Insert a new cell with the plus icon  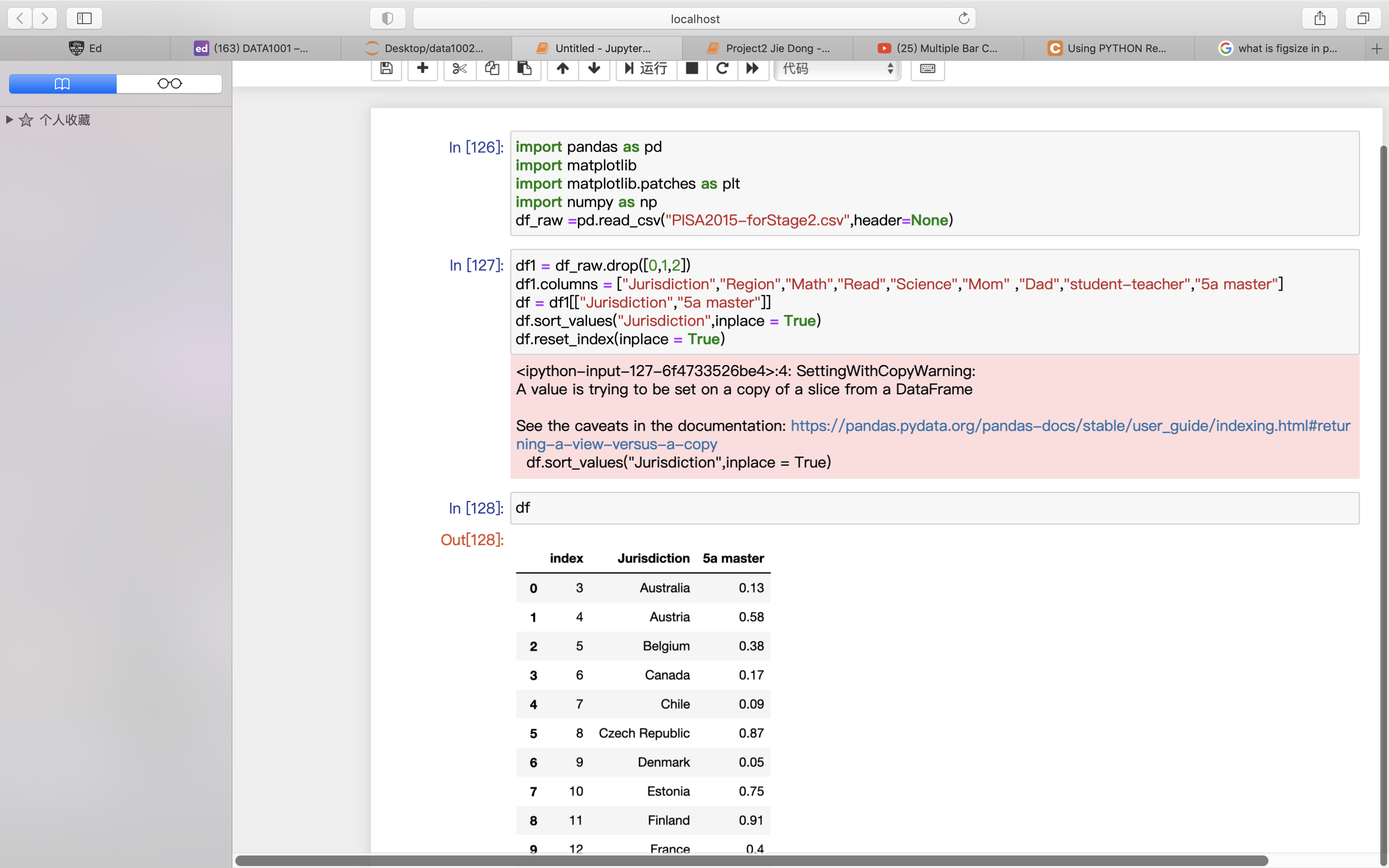point(422,69)
